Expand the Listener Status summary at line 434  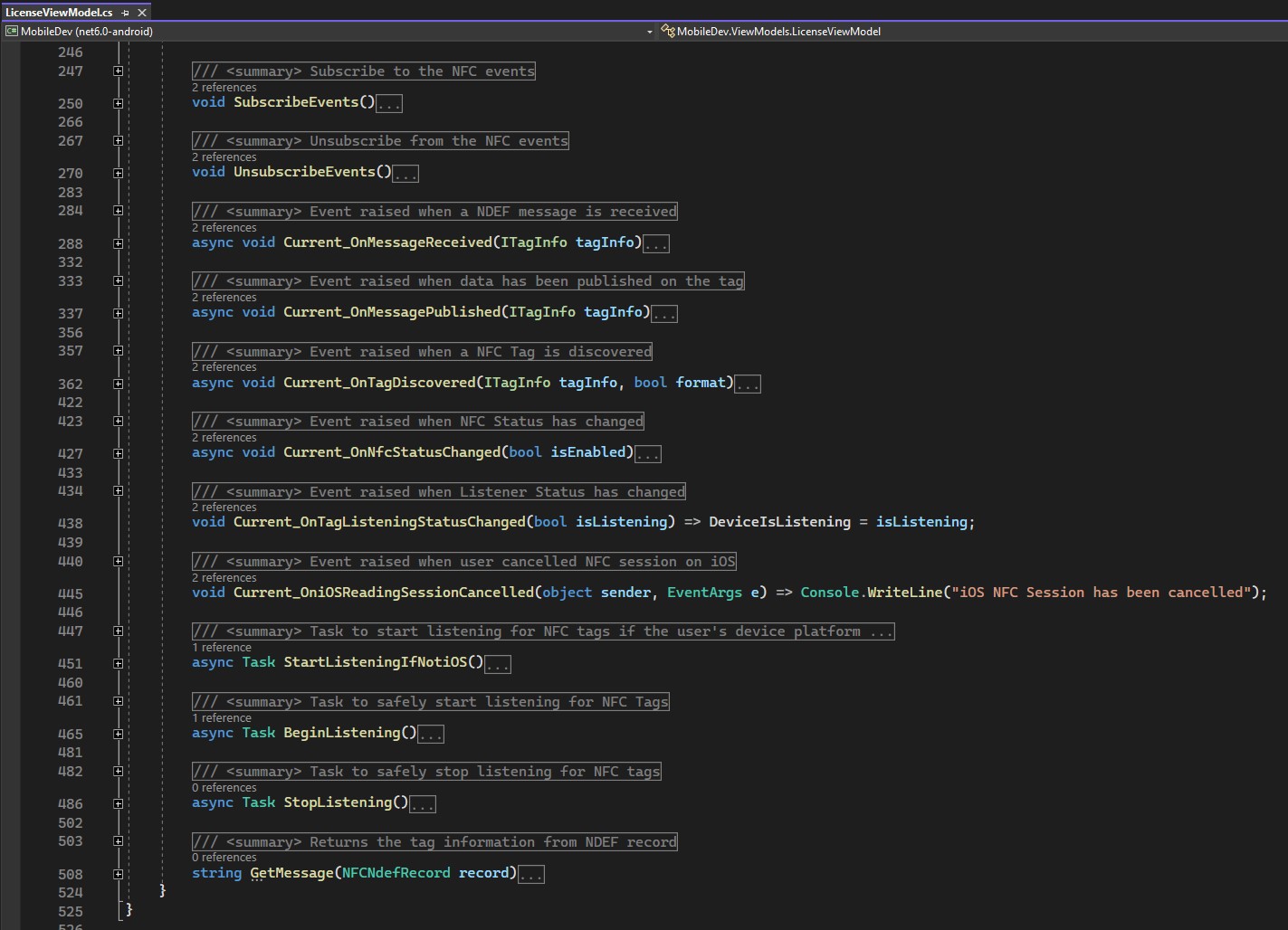click(x=118, y=490)
